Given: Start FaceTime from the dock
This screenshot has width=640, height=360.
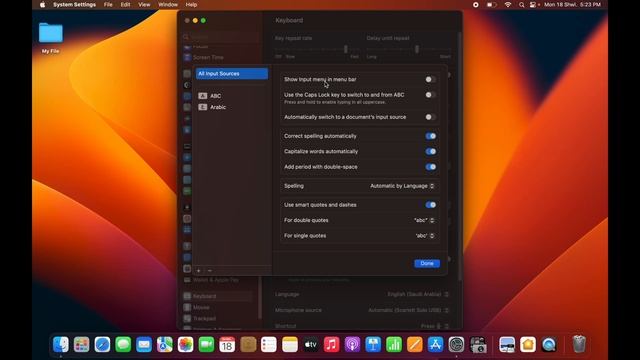Looking at the screenshot, I should click(207, 344).
